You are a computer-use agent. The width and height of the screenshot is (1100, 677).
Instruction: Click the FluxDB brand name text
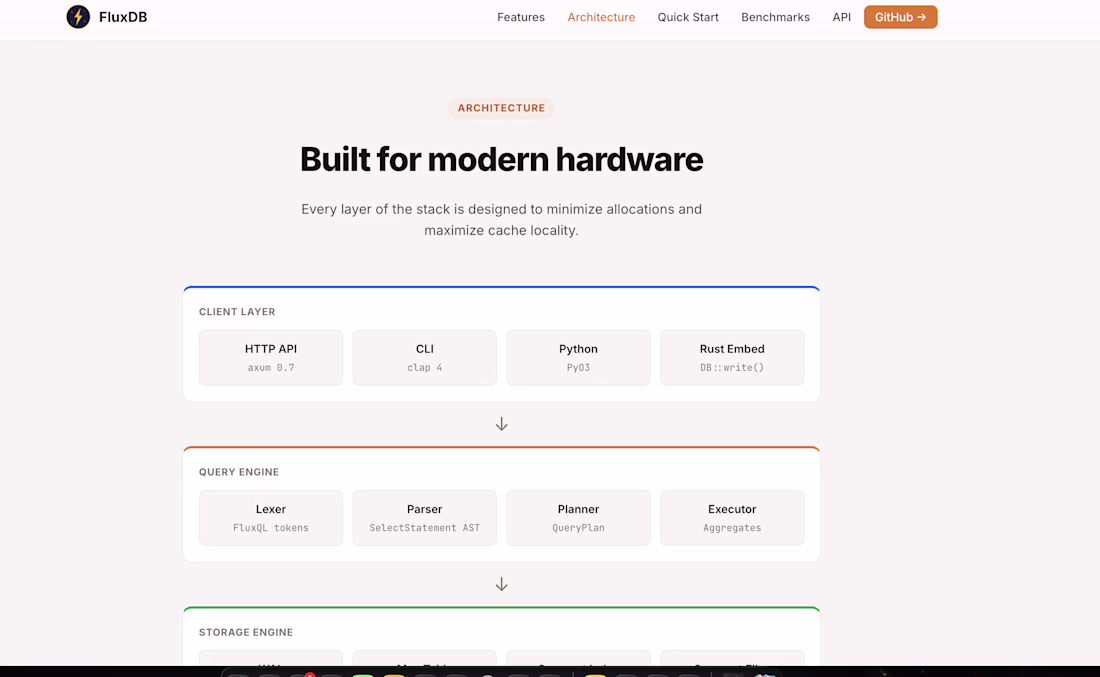pyautogui.click(x=123, y=17)
